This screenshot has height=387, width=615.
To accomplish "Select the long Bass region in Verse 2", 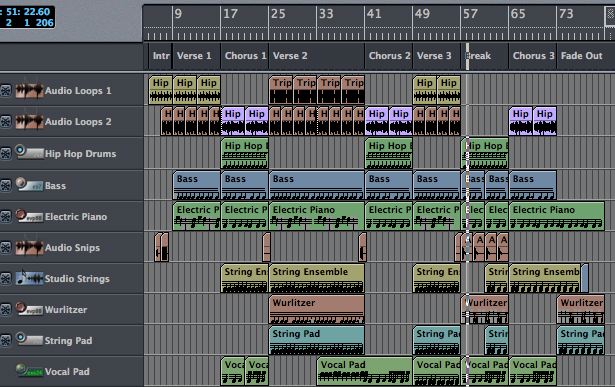I will point(317,185).
